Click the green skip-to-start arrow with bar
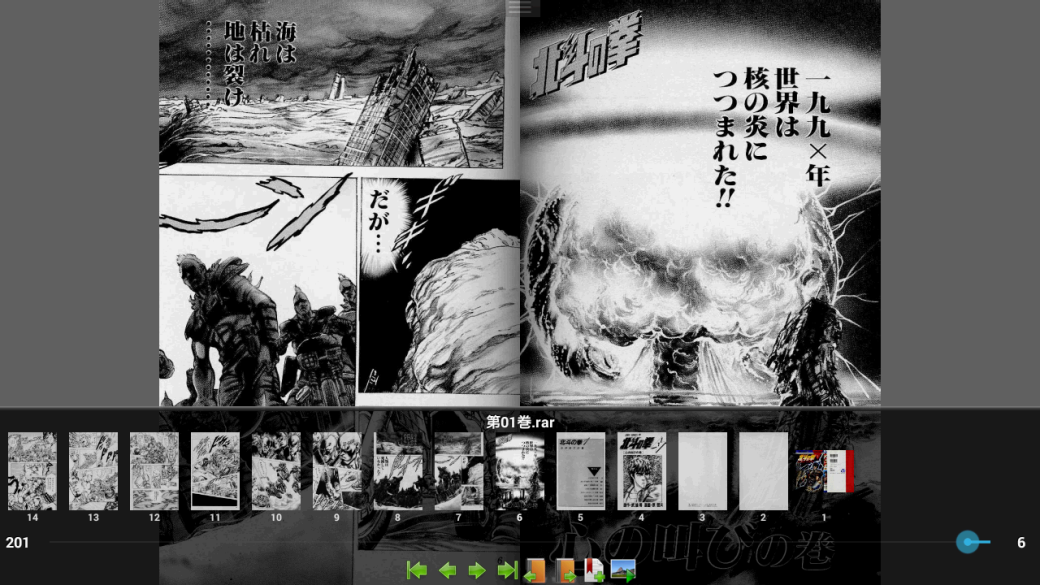 coord(417,570)
